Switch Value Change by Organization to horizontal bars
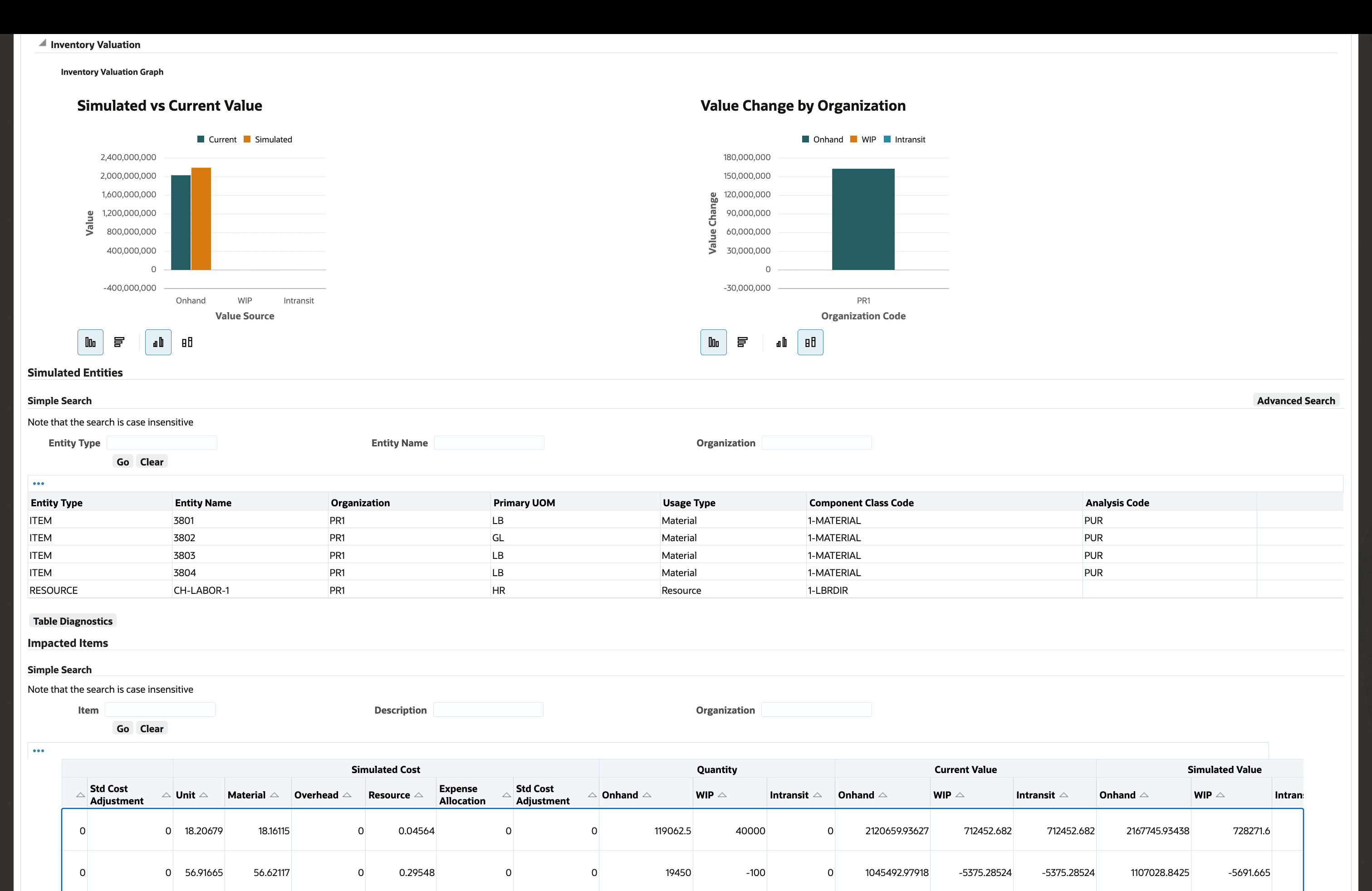1372x891 pixels. click(743, 342)
